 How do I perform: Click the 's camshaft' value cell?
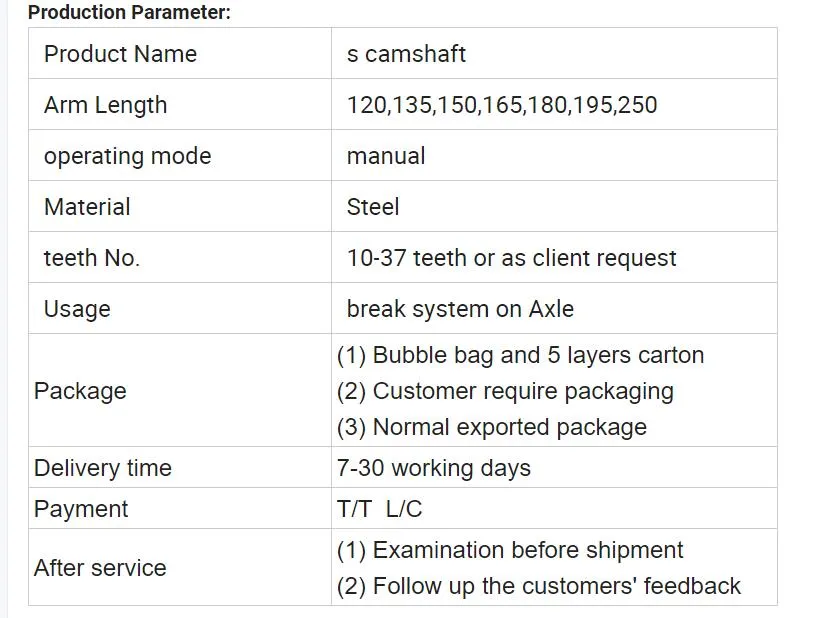[x=406, y=54]
